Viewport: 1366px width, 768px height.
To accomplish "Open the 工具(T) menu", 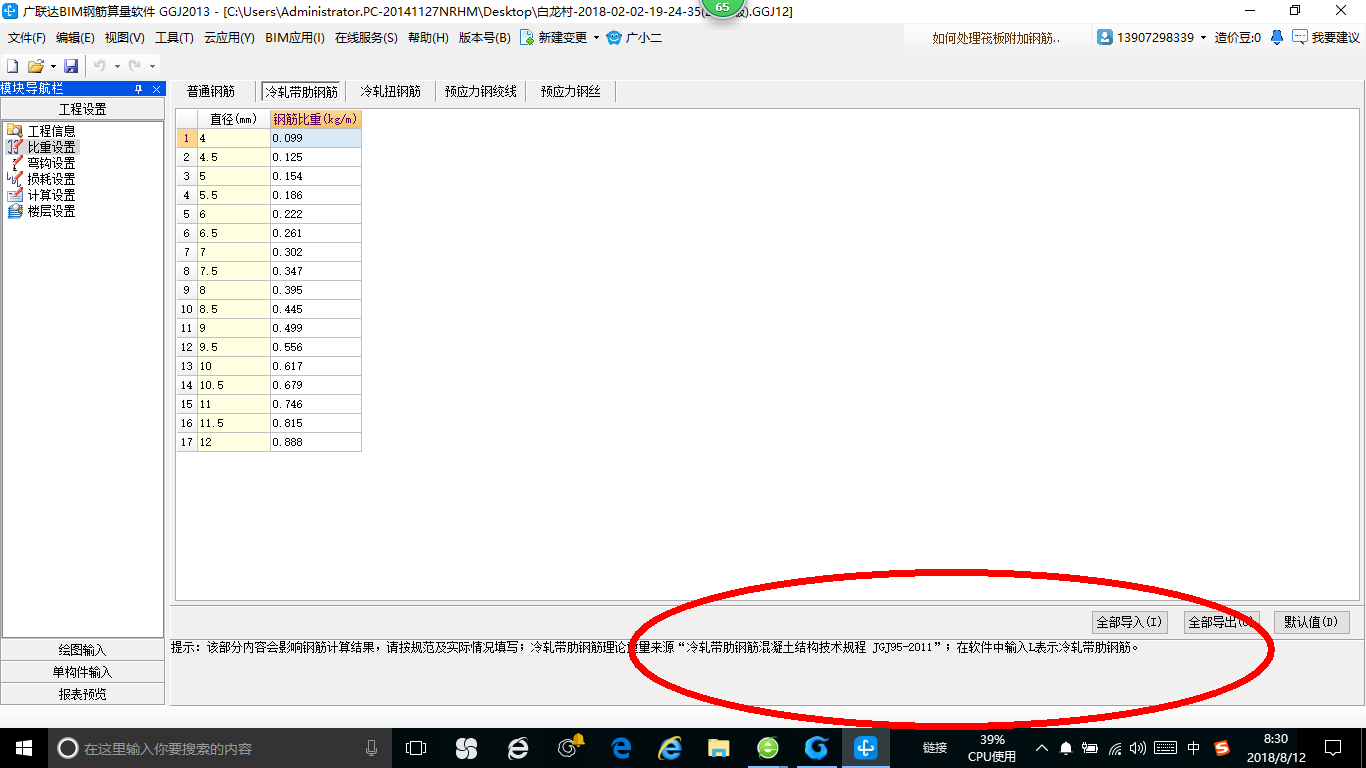I will (174, 38).
